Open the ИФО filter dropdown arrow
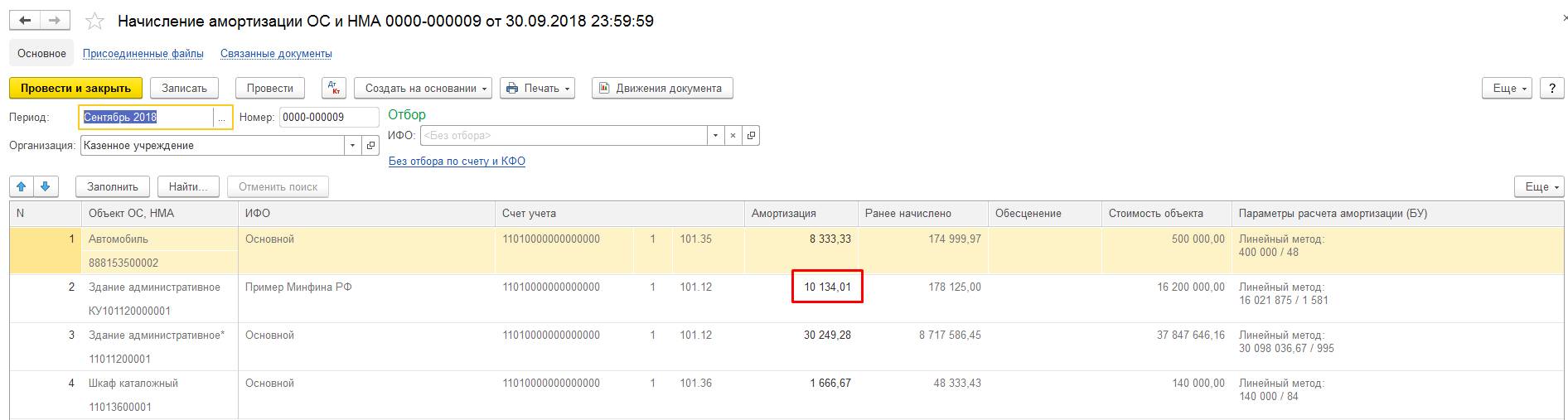The width and height of the screenshot is (1568, 420). pyautogui.click(x=715, y=135)
